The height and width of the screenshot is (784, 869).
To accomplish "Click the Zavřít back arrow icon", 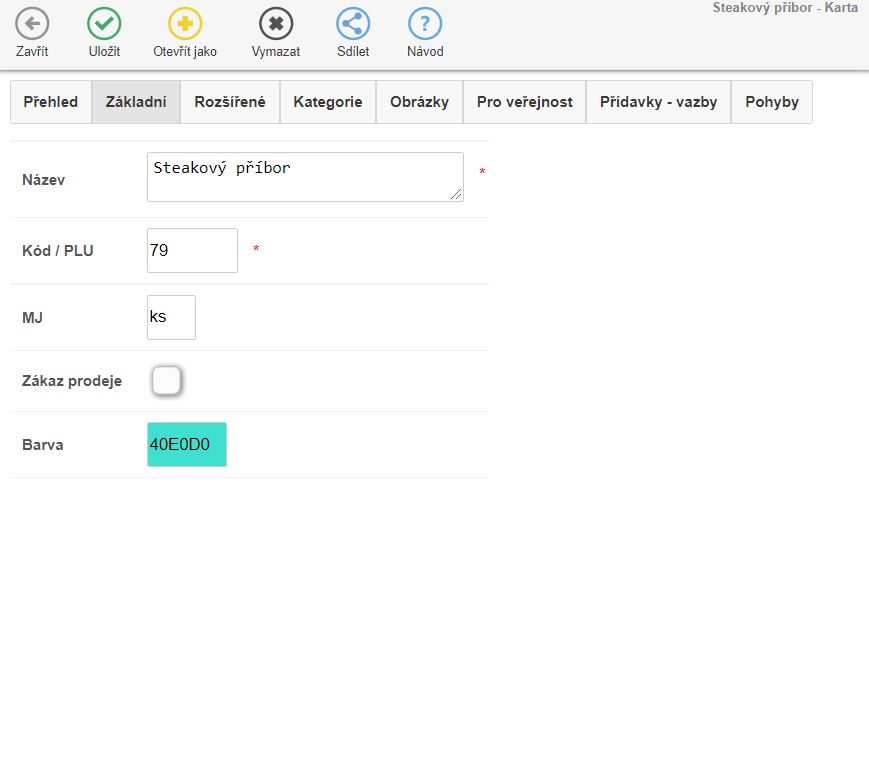I will pos(32,24).
